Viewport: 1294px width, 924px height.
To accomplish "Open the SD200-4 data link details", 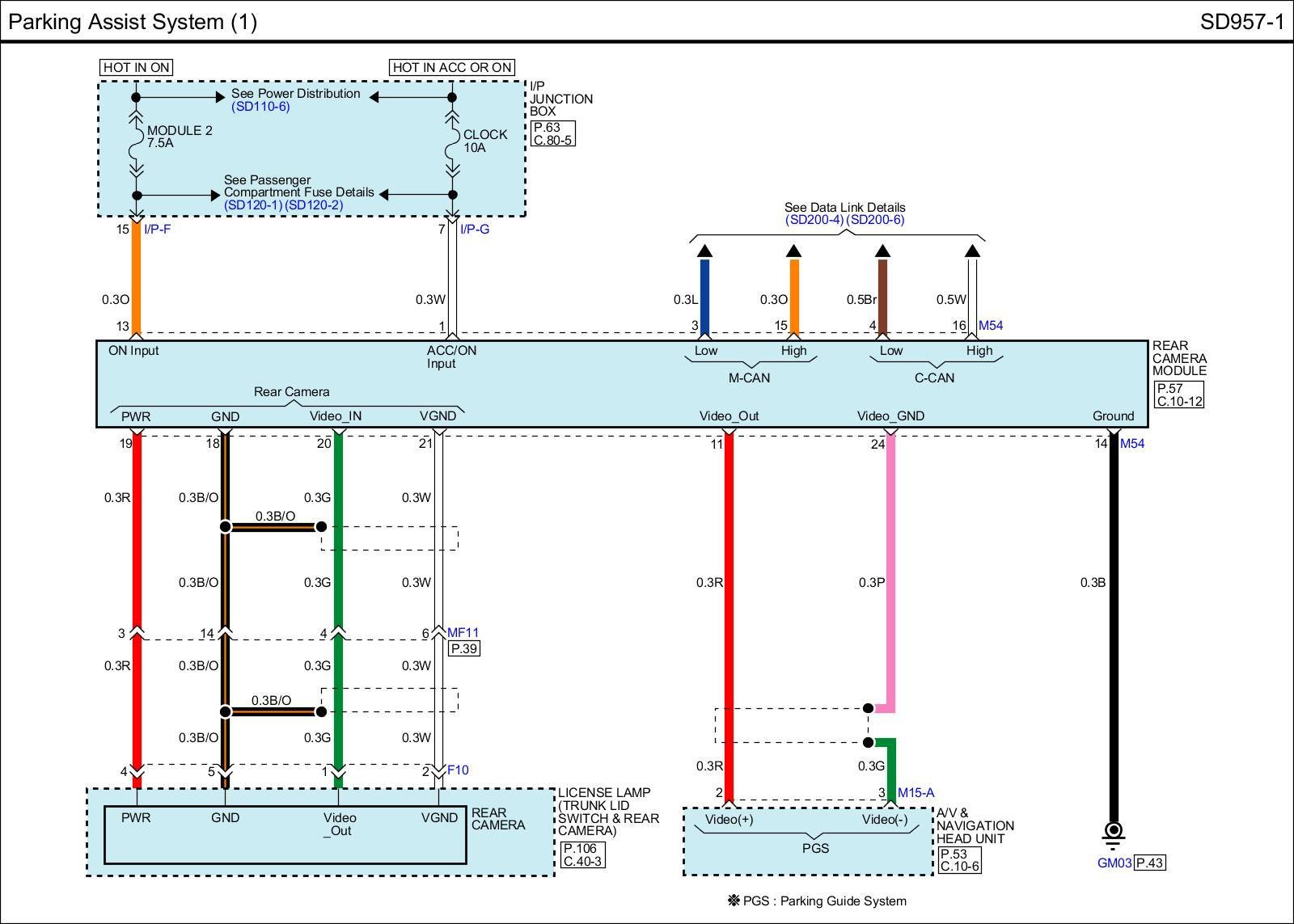I will tap(814, 220).
